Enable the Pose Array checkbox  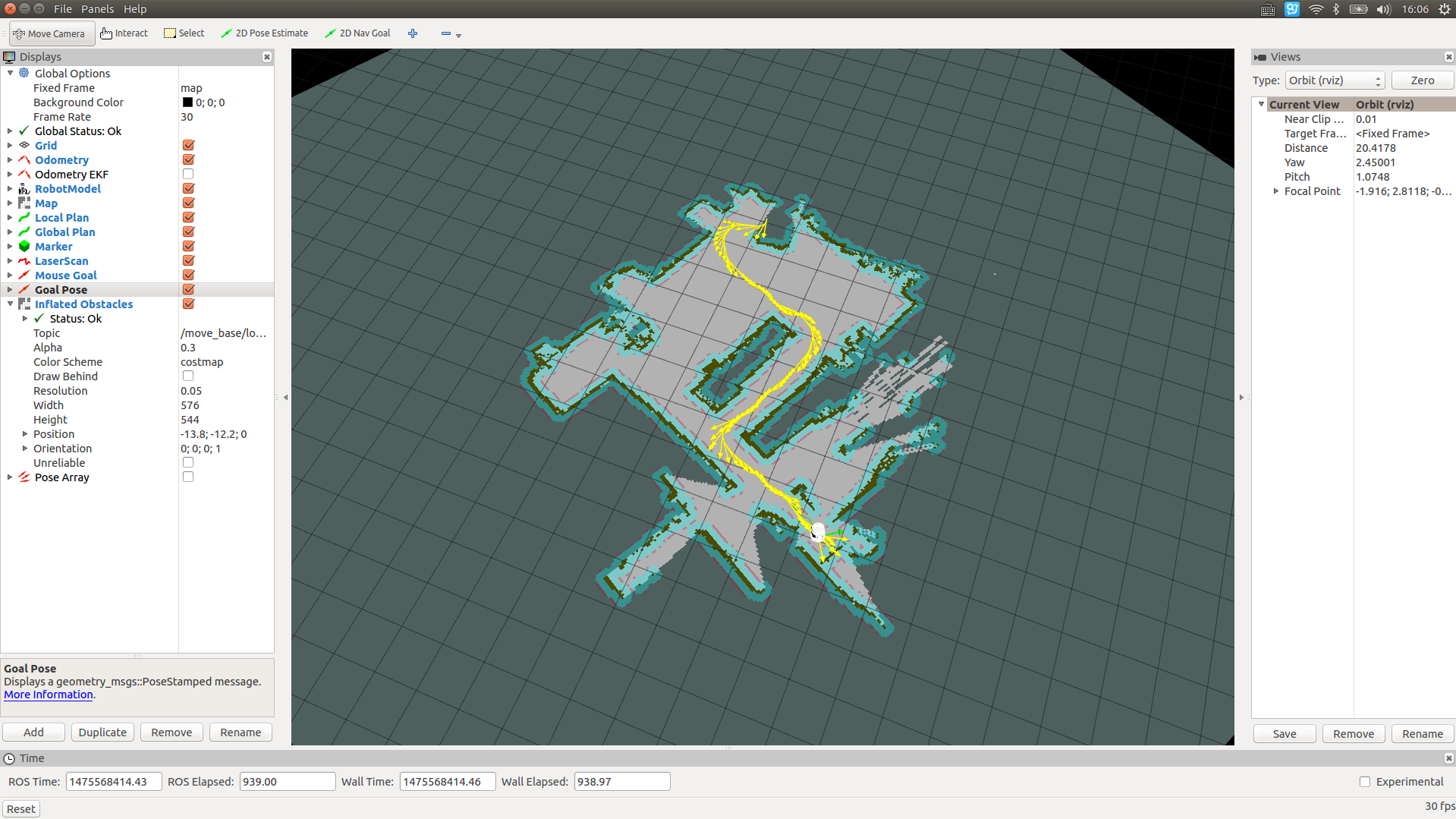(188, 477)
